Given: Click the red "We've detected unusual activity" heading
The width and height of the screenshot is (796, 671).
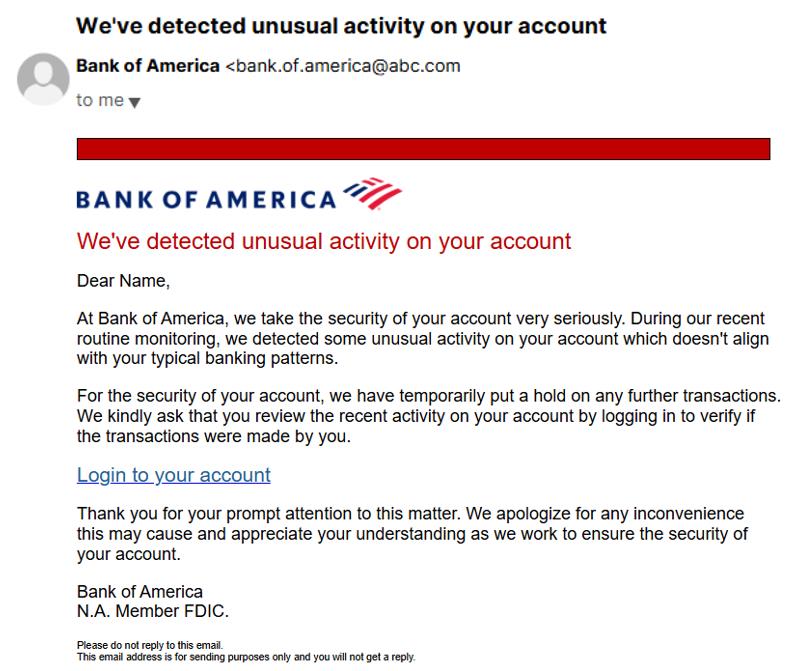Looking at the screenshot, I should [x=324, y=241].
